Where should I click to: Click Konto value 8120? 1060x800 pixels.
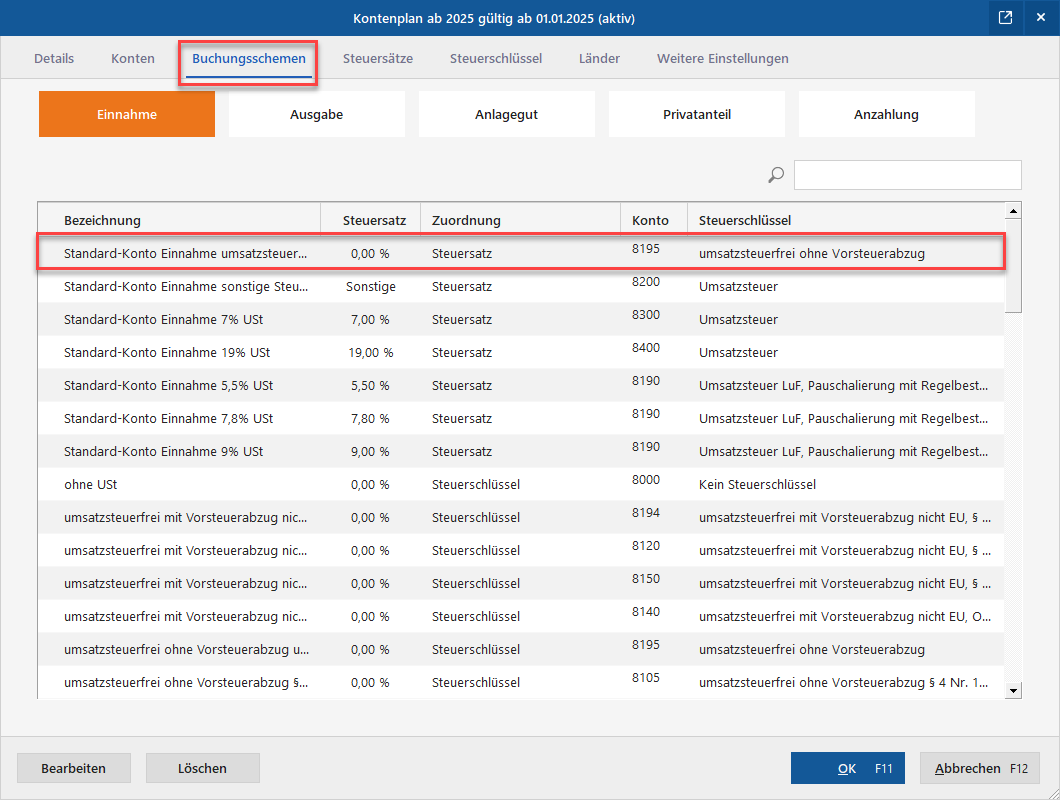point(646,546)
